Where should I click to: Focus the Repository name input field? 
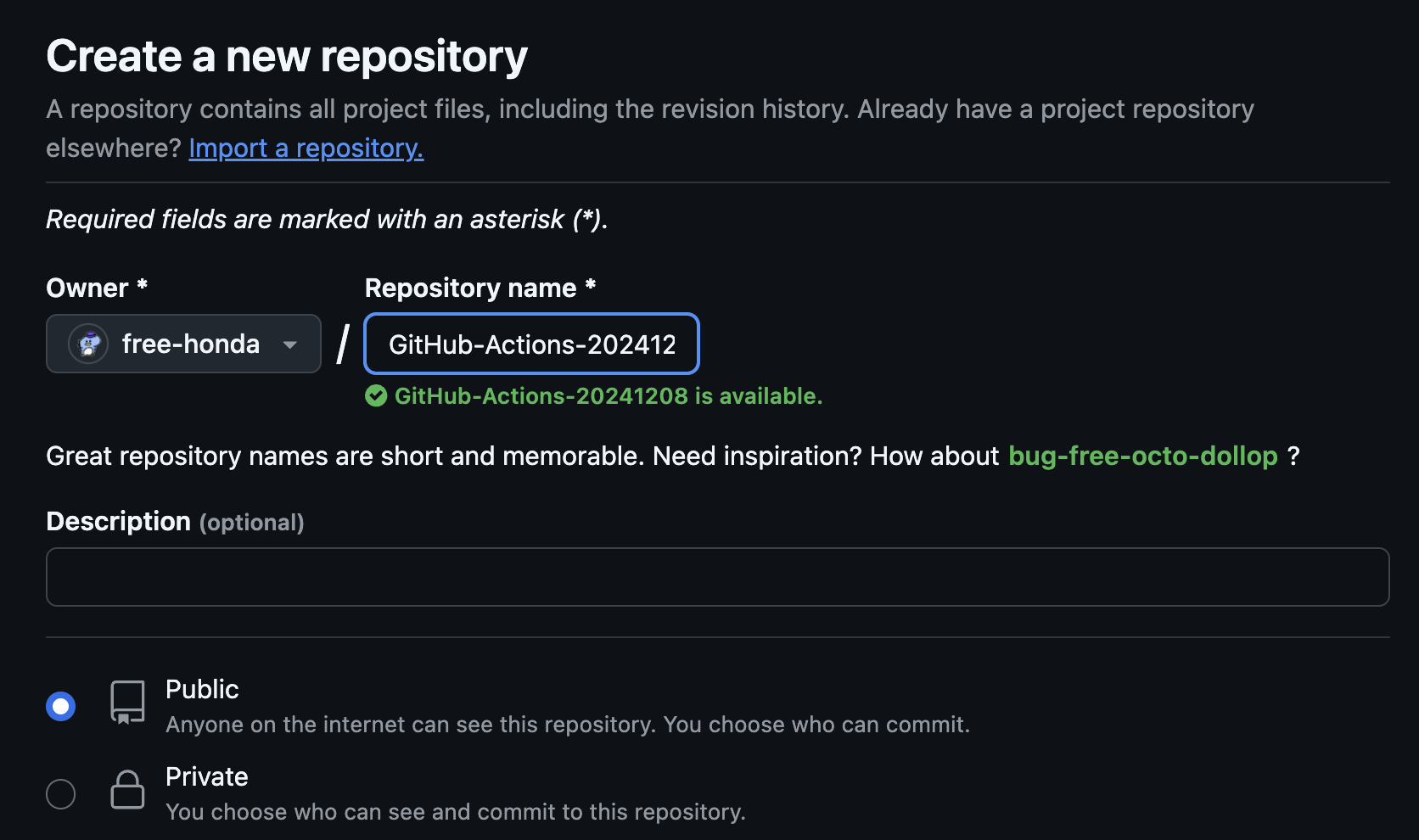[x=530, y=344]
